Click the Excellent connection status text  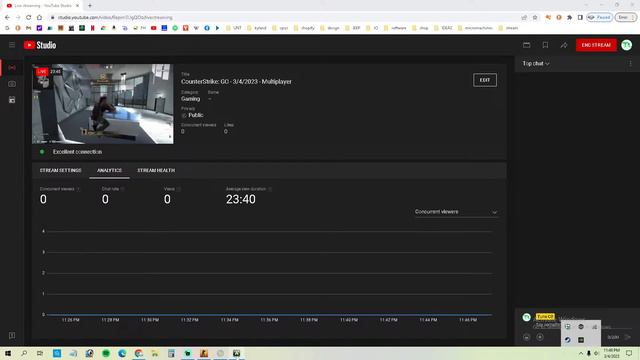77,152
